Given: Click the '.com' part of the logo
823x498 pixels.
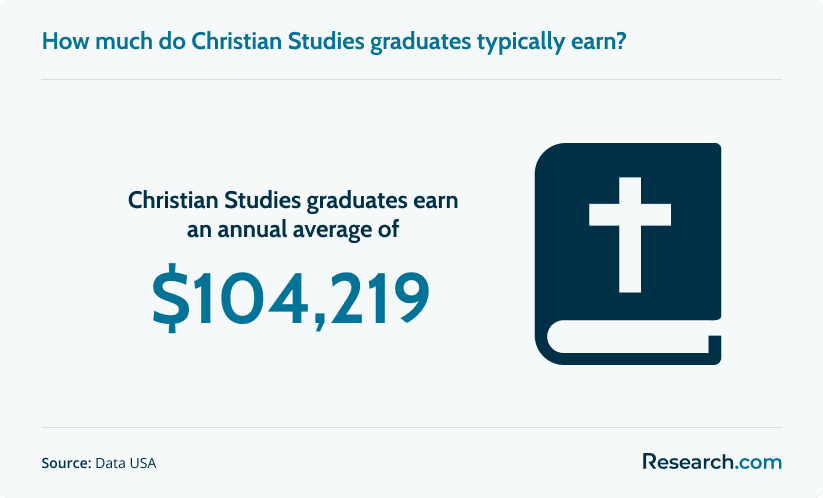Looking at the screenshot, I should pyautogui.click(x=758, y=462).
